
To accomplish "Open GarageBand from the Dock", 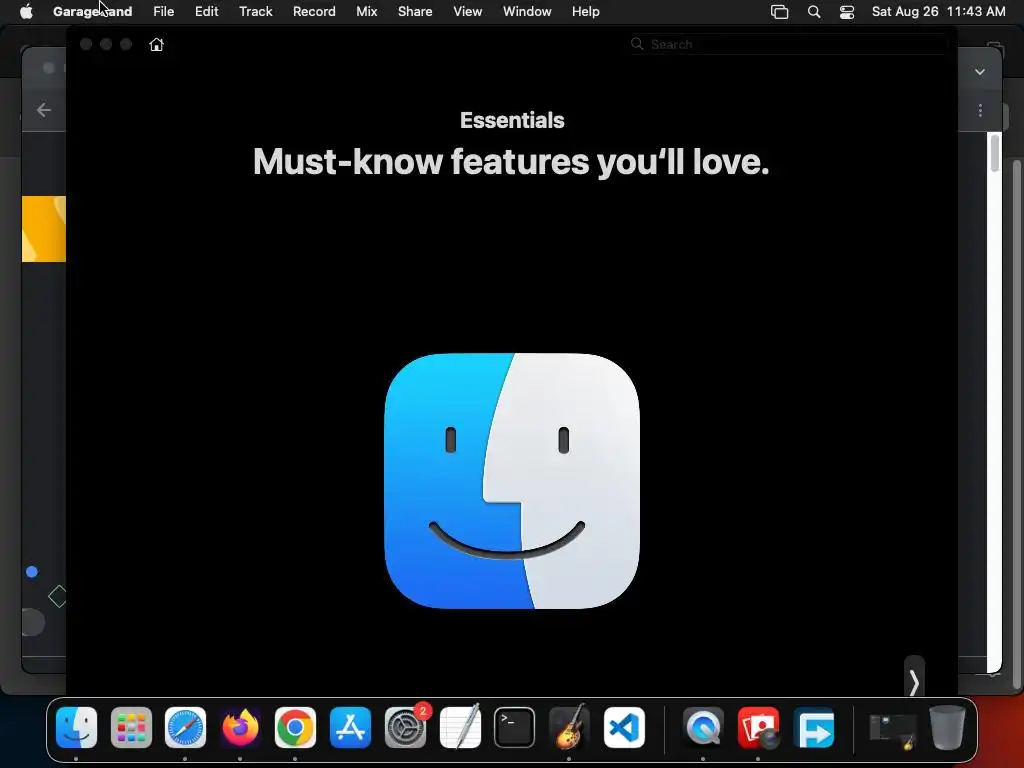I will tap(569, 727).
